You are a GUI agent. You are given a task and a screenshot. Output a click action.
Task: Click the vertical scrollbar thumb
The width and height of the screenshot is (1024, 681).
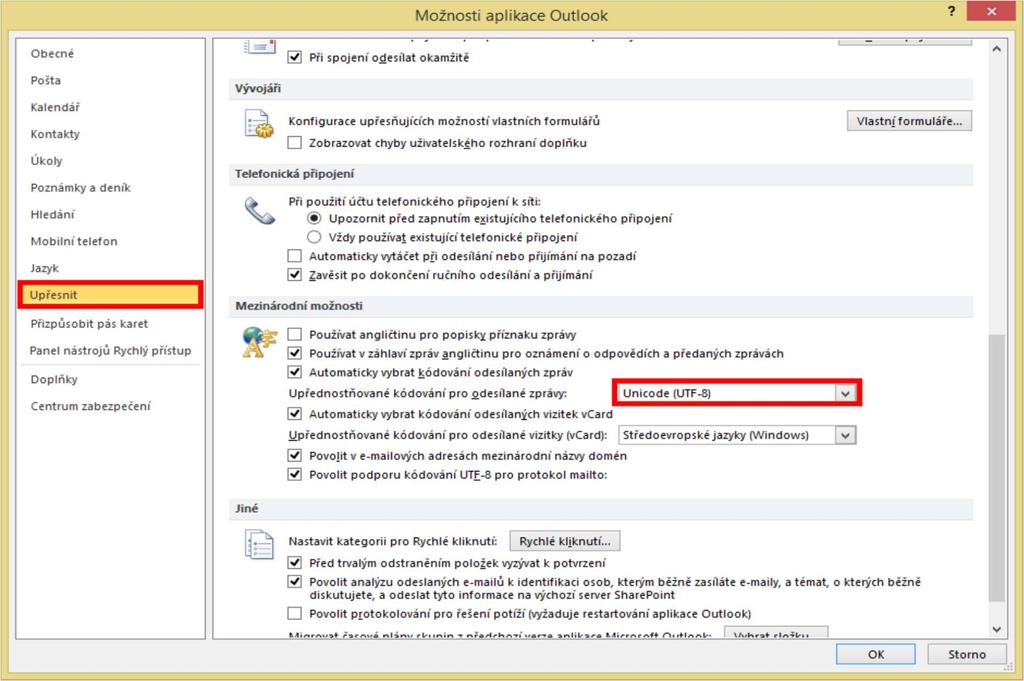coord(996,468)
